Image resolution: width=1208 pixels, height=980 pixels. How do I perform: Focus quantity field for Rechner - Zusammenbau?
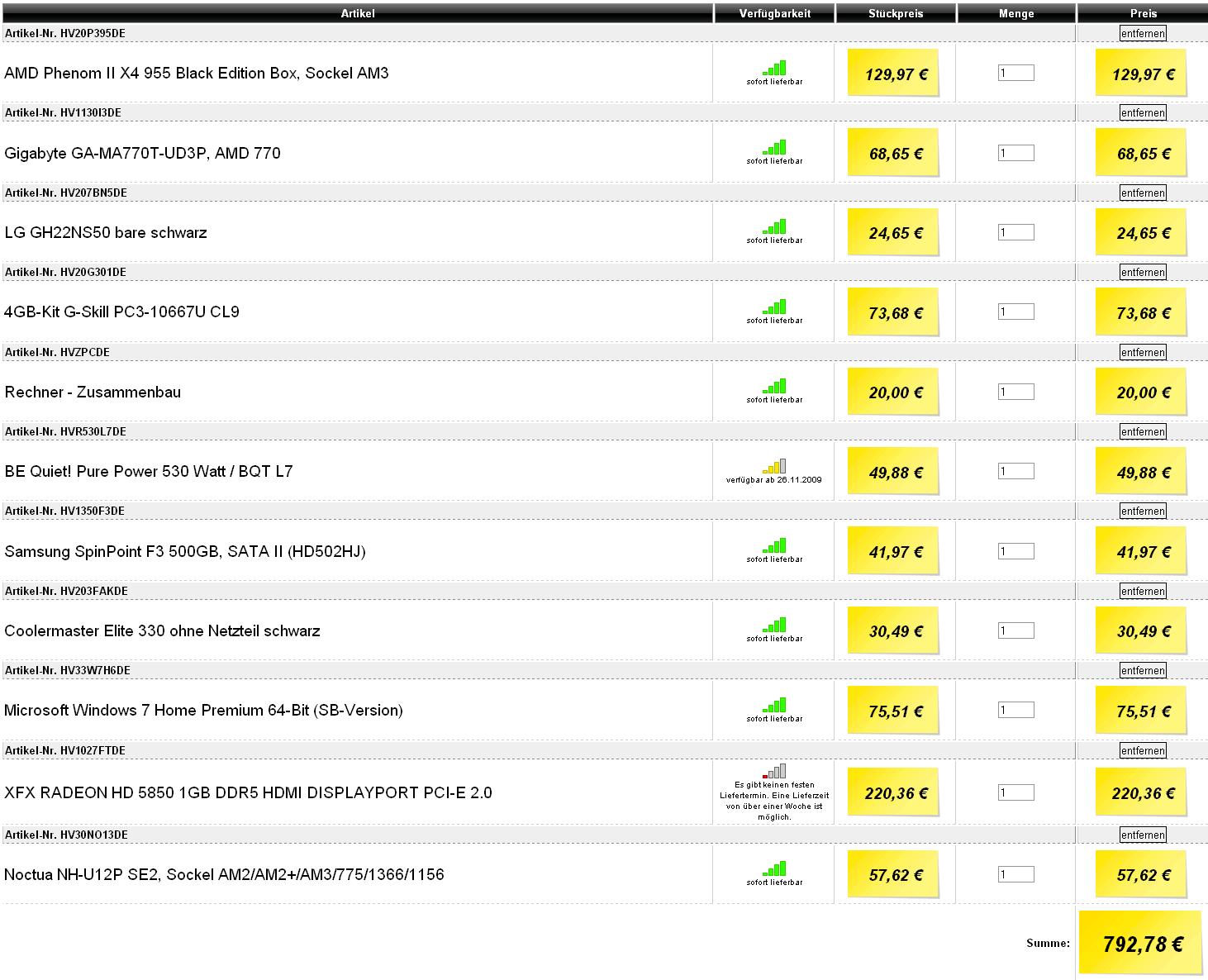point(1015,392)
